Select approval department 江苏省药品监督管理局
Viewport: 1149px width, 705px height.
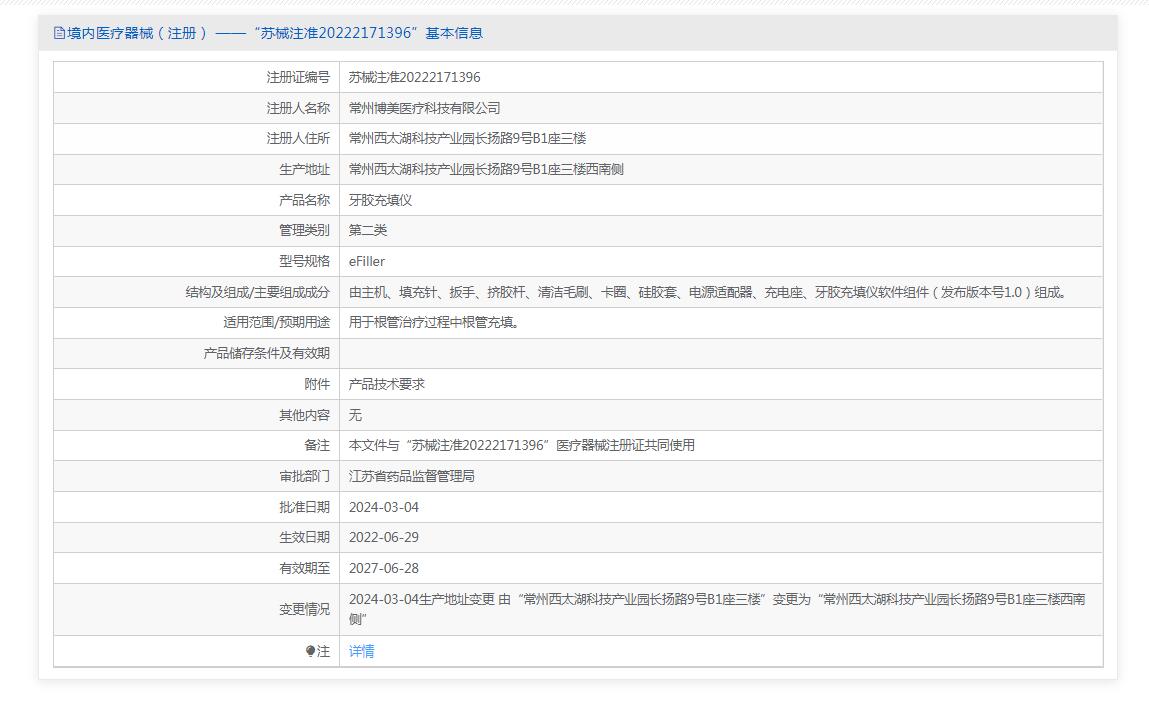tap(412, 476)
